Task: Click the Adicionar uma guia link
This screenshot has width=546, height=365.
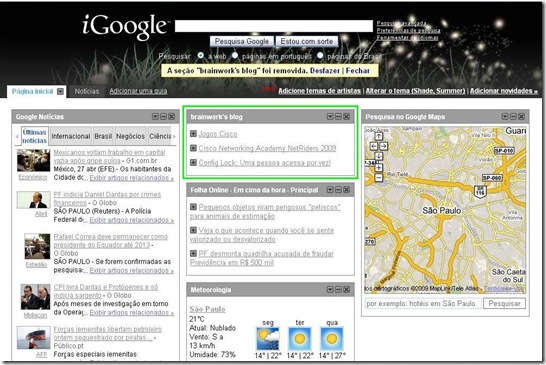Action: pos(138,91)
